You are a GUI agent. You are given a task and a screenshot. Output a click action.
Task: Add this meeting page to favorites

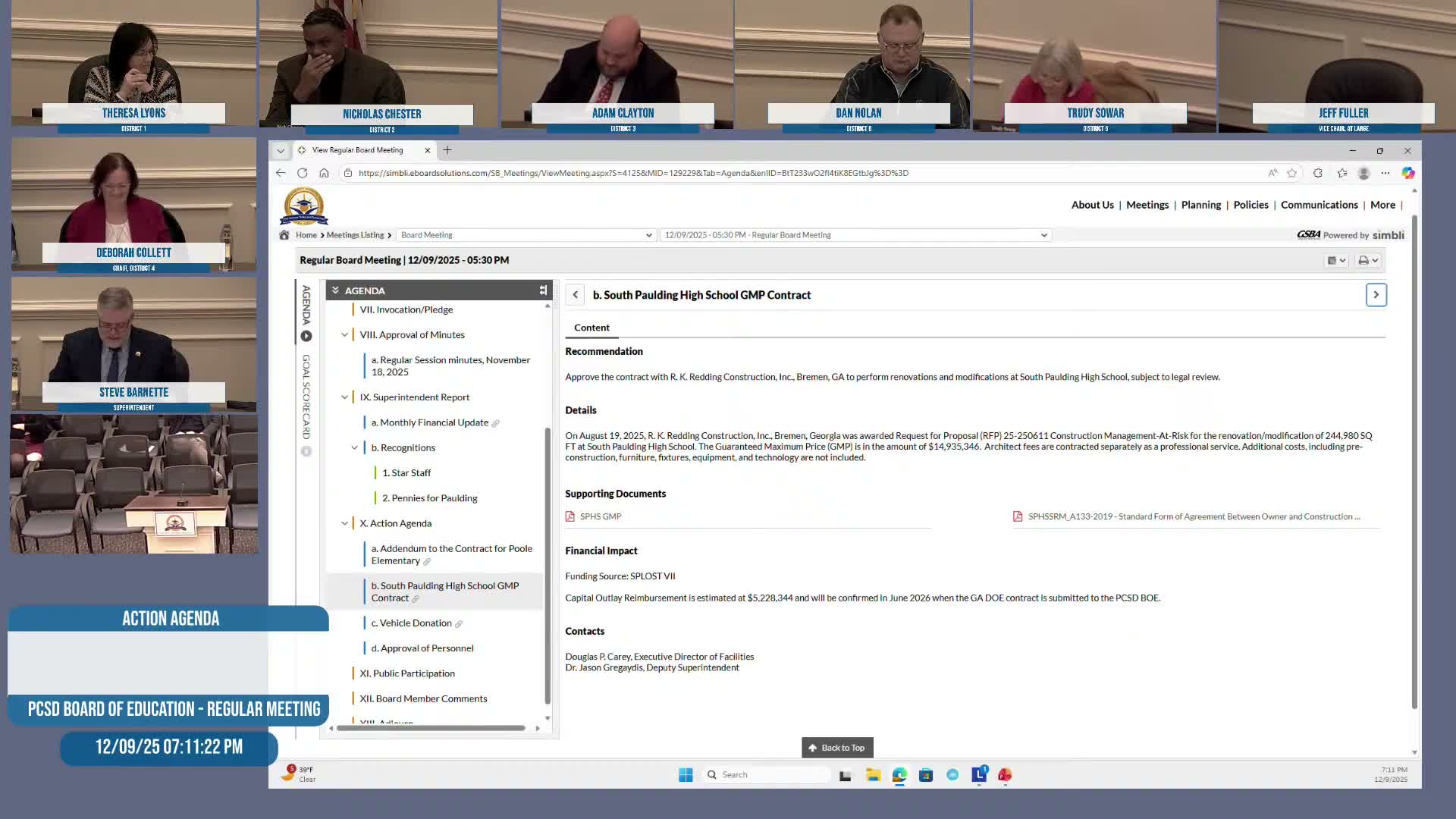point(1291,173)
